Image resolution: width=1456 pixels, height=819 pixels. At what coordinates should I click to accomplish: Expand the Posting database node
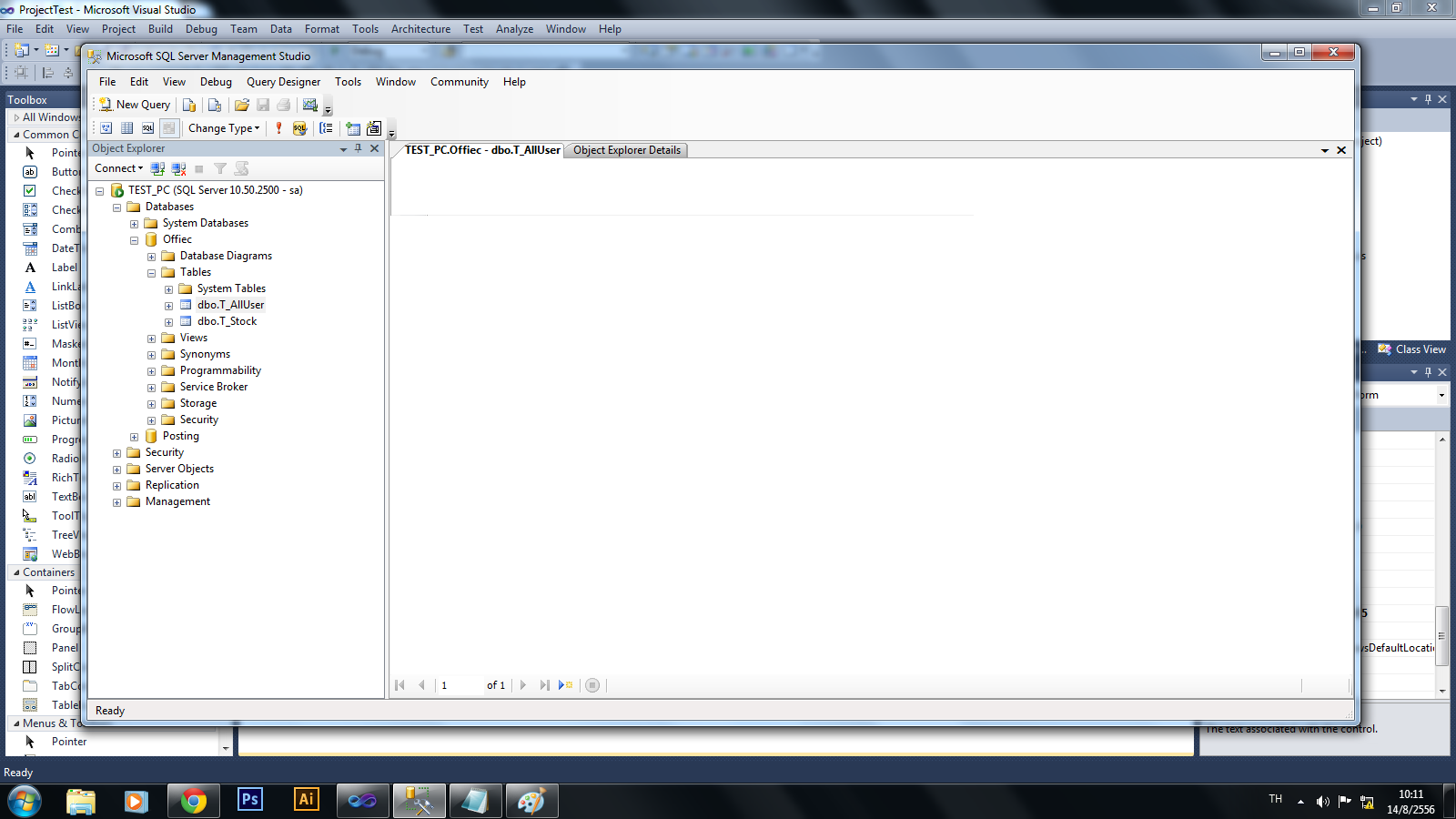pos(135,437)
